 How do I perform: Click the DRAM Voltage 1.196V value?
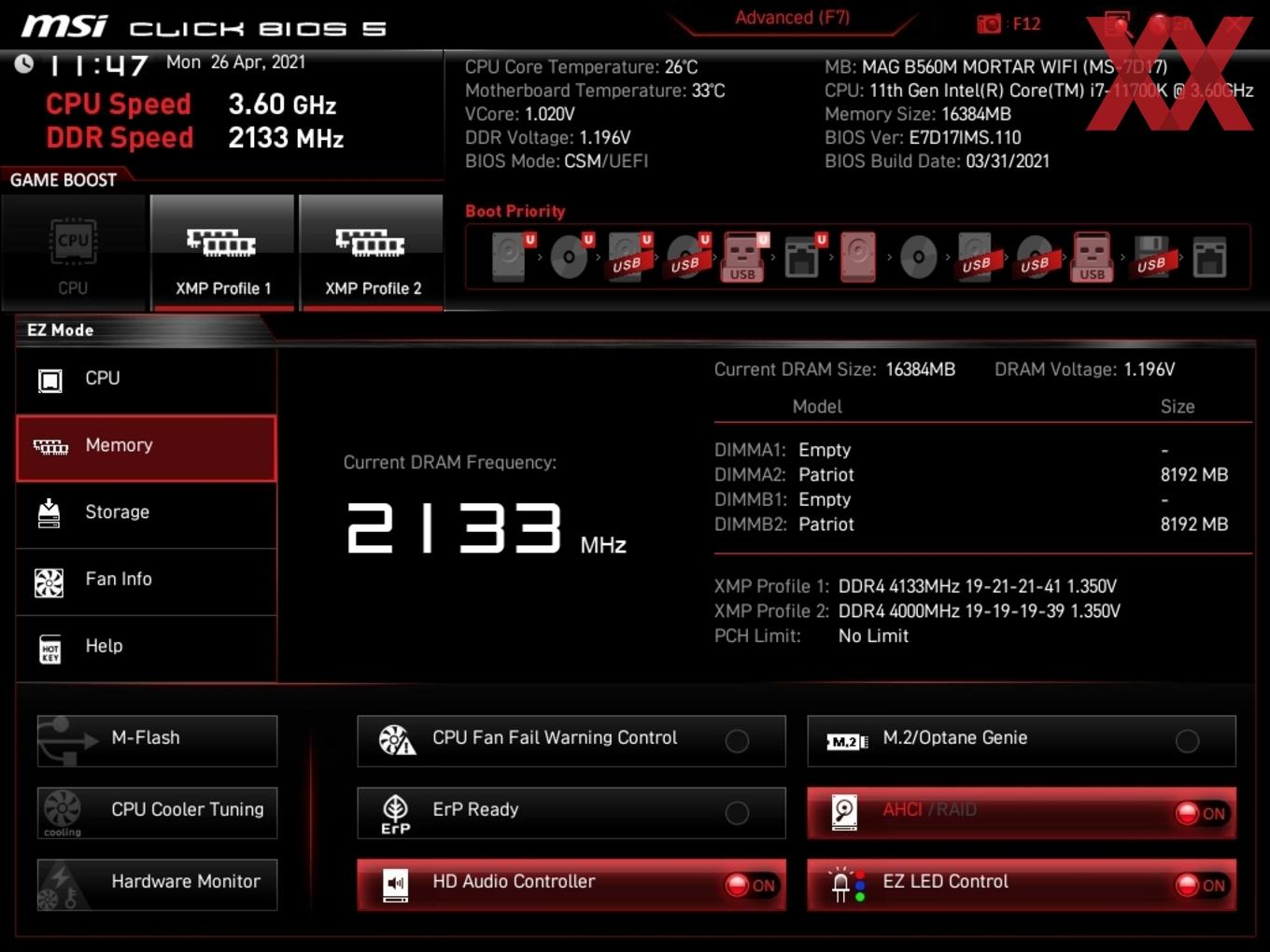[x=1150, y=370]
